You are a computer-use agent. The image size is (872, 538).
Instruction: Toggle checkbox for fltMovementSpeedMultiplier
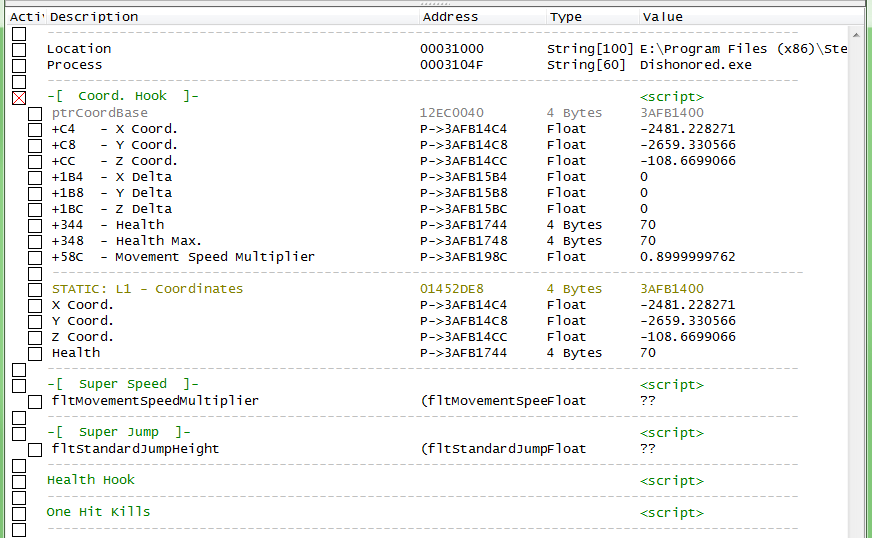(x=35, y=402)
